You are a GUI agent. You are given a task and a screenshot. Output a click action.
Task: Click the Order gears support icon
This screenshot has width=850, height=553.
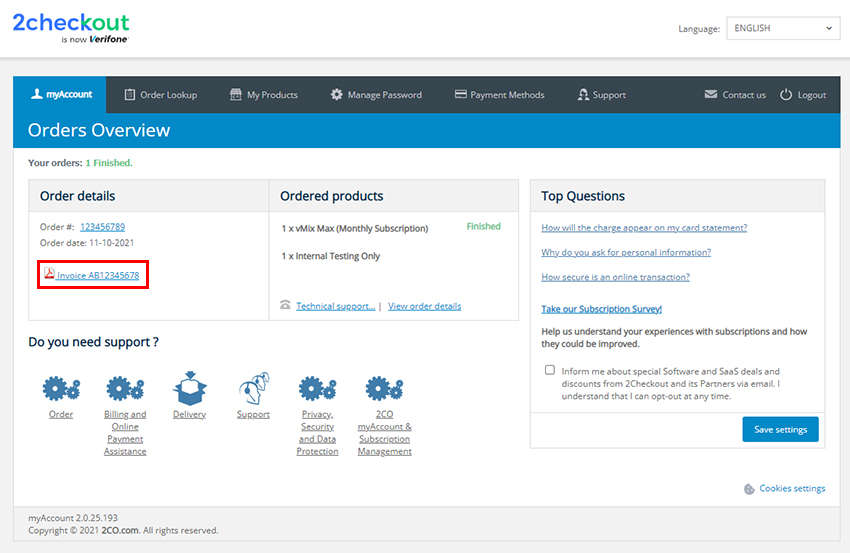pos(61,387)
